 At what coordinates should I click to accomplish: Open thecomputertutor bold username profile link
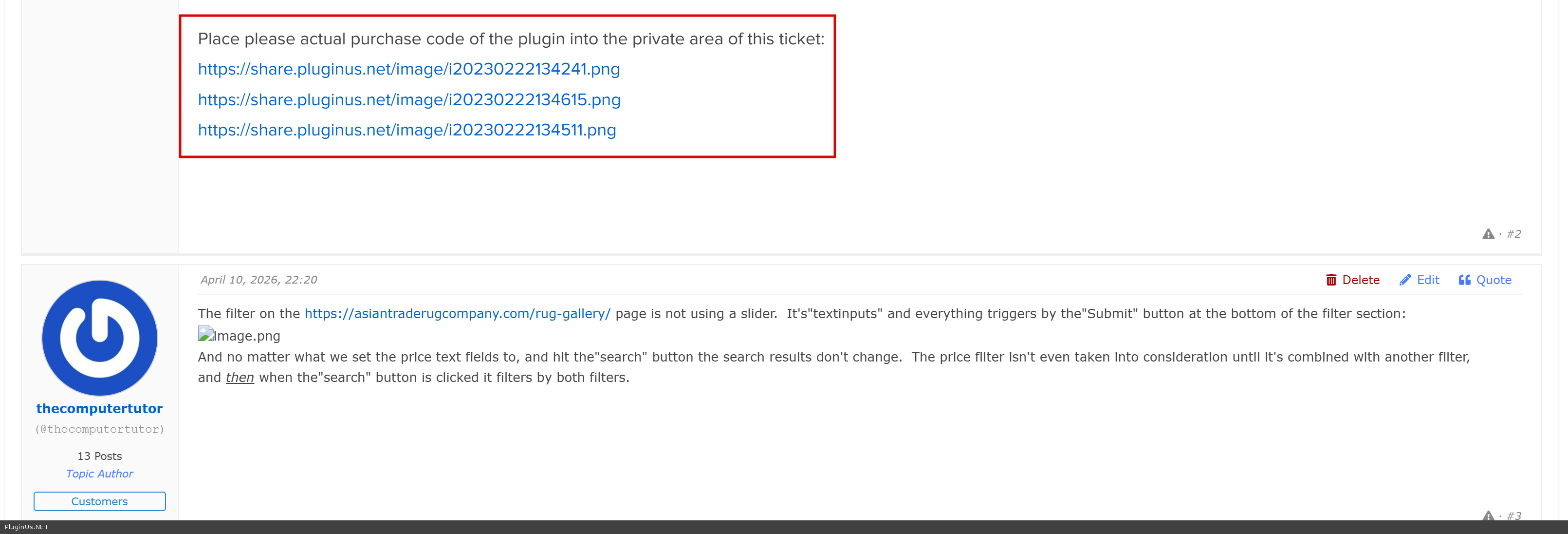[99, 409]
